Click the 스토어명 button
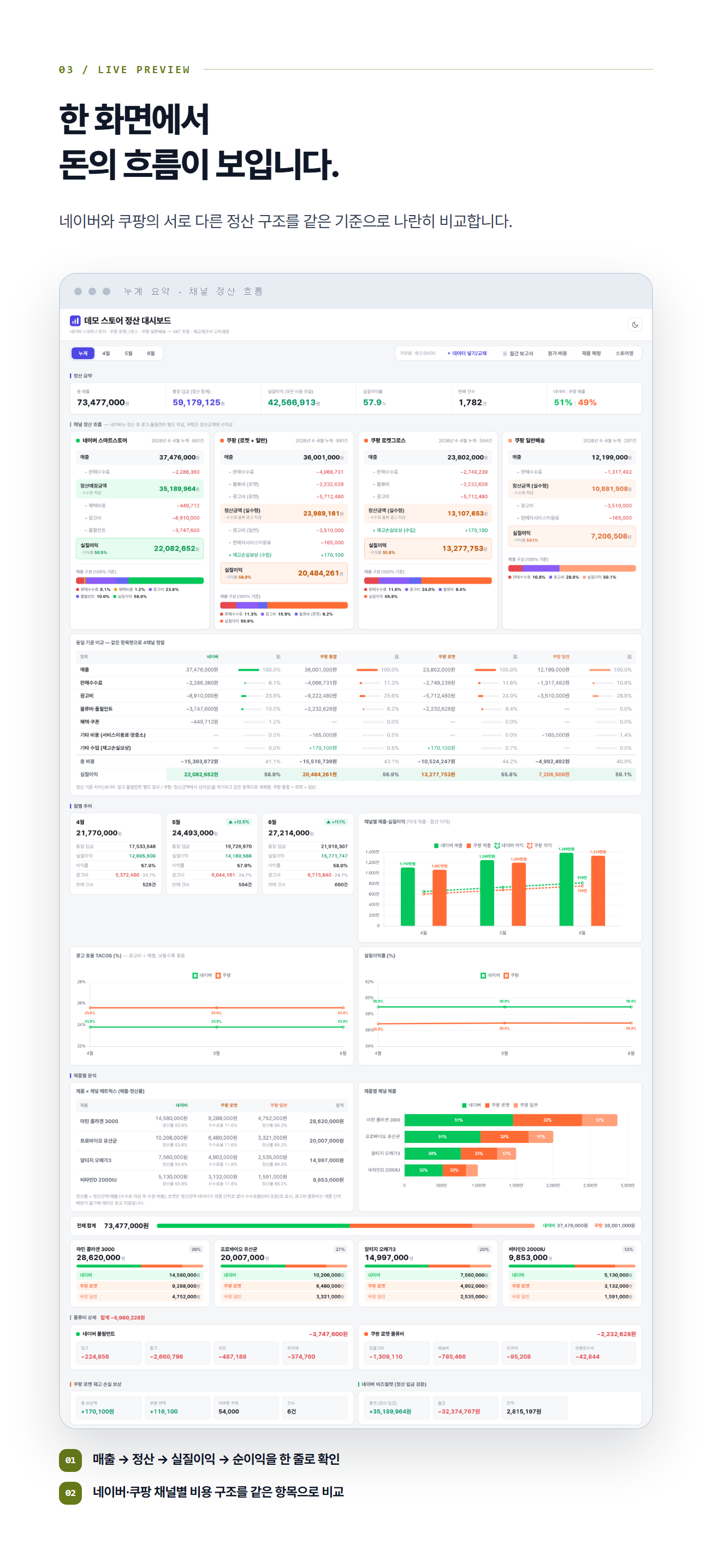Viewport: 712px width, 1568px height. tap(624, 353)
